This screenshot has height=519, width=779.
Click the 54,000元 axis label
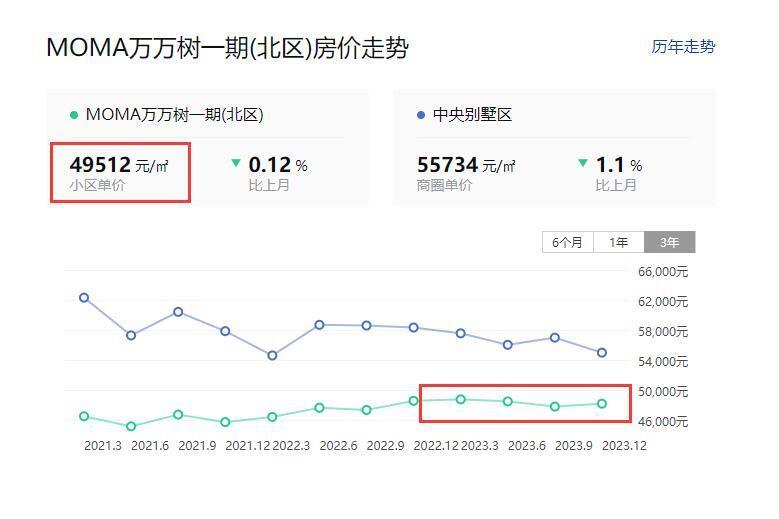click(x=663, y=362)
